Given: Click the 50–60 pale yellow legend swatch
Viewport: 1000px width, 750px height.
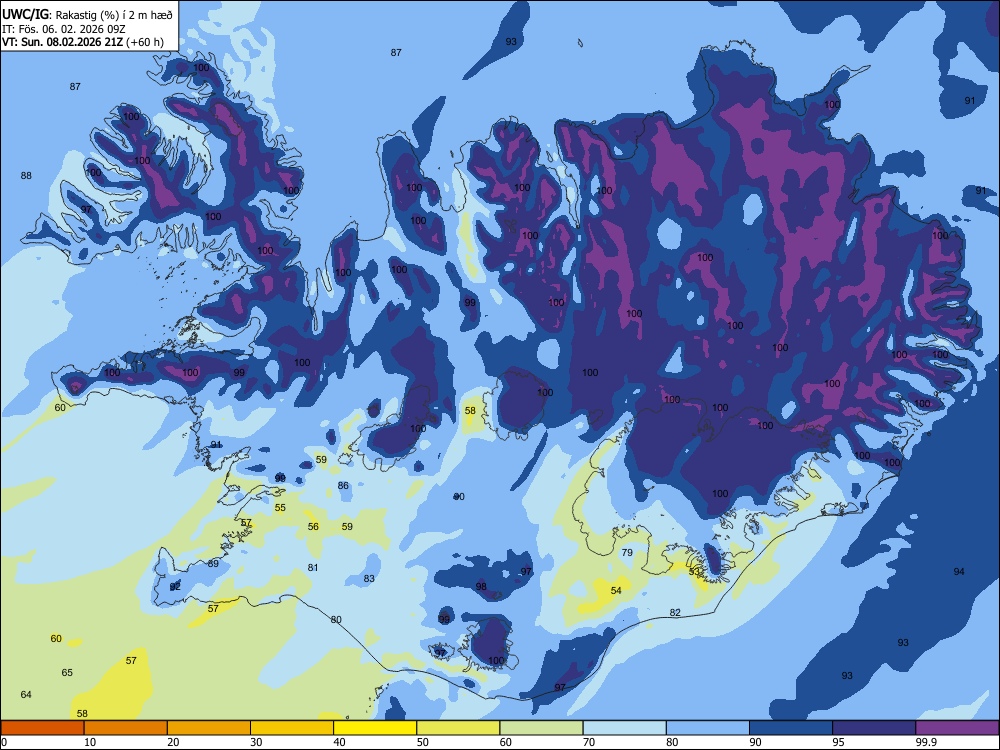Looking at the screenshot, I should [x=458, y=728].
